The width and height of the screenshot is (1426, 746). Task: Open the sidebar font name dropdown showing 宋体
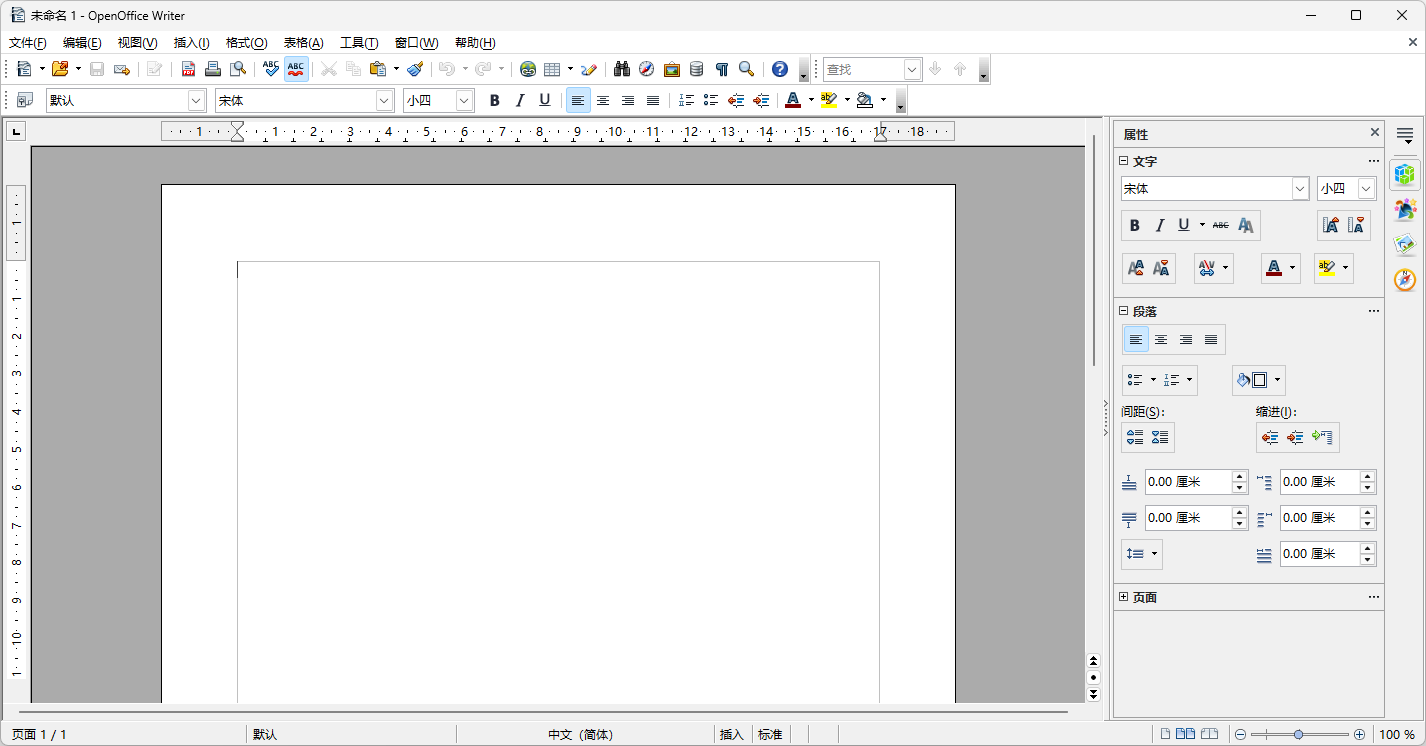[x=1300, y=188]
